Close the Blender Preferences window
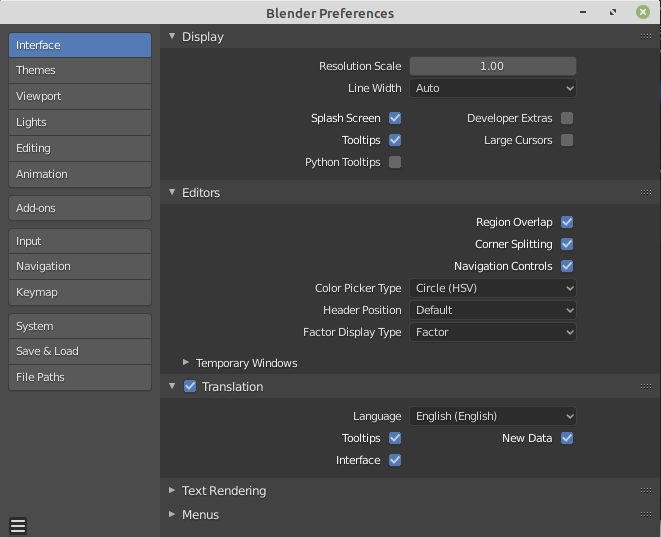This screenshot has height=537, width=661. pos(643,12)
